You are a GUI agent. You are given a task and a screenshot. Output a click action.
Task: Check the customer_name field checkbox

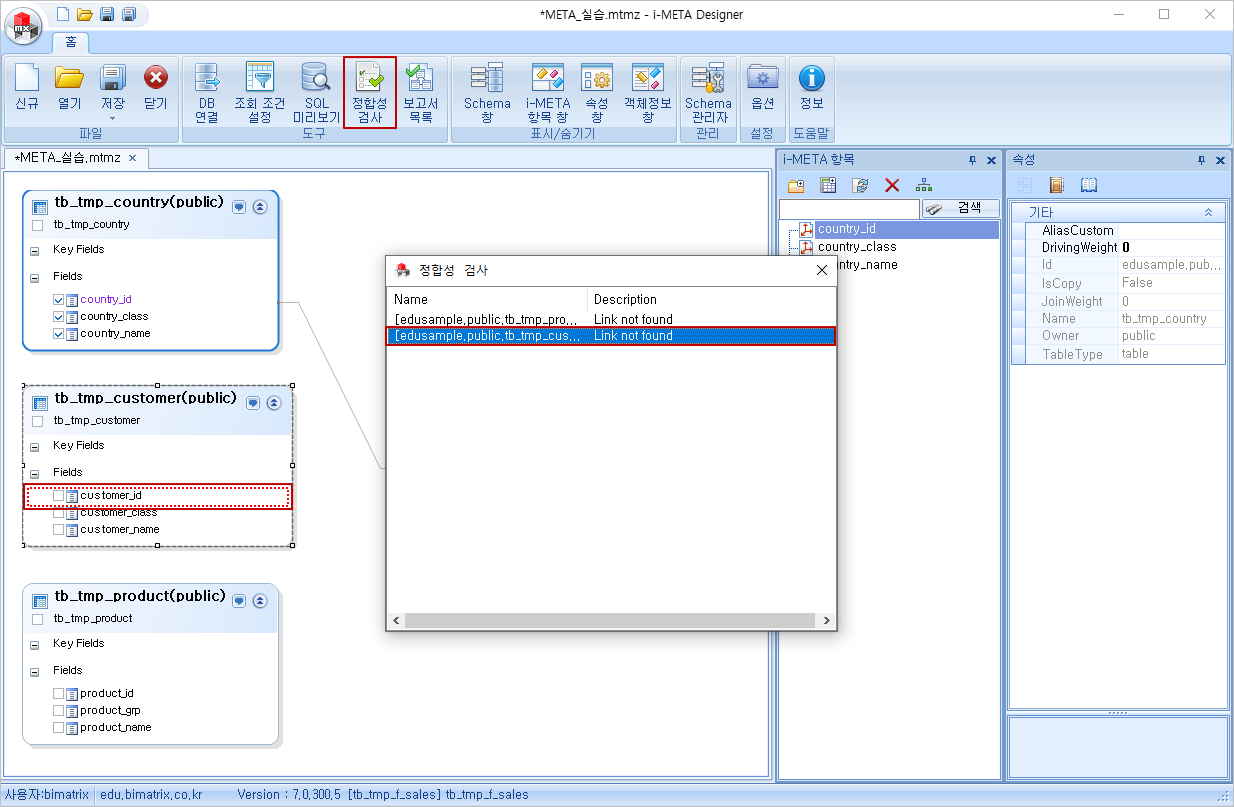click(x=59, y=529)
